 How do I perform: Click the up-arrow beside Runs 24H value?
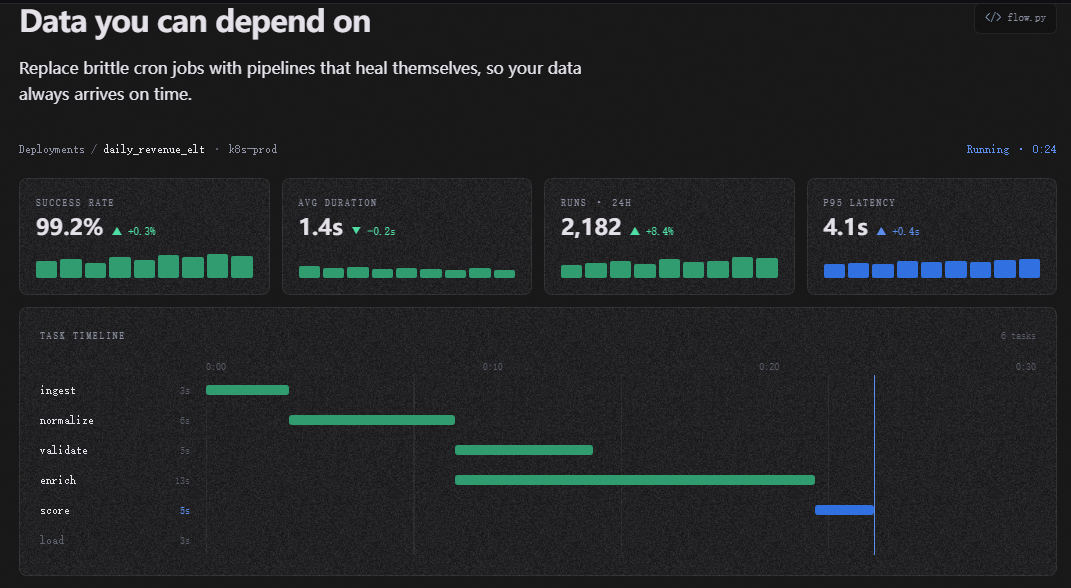[x=635, y=232]
